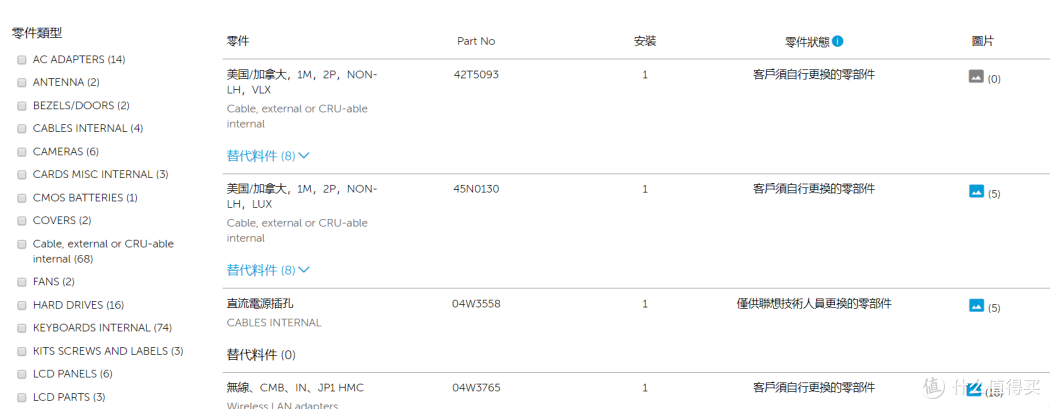
Task: Tick the HARD DRIVES checkbox
Action: point(22,305)
